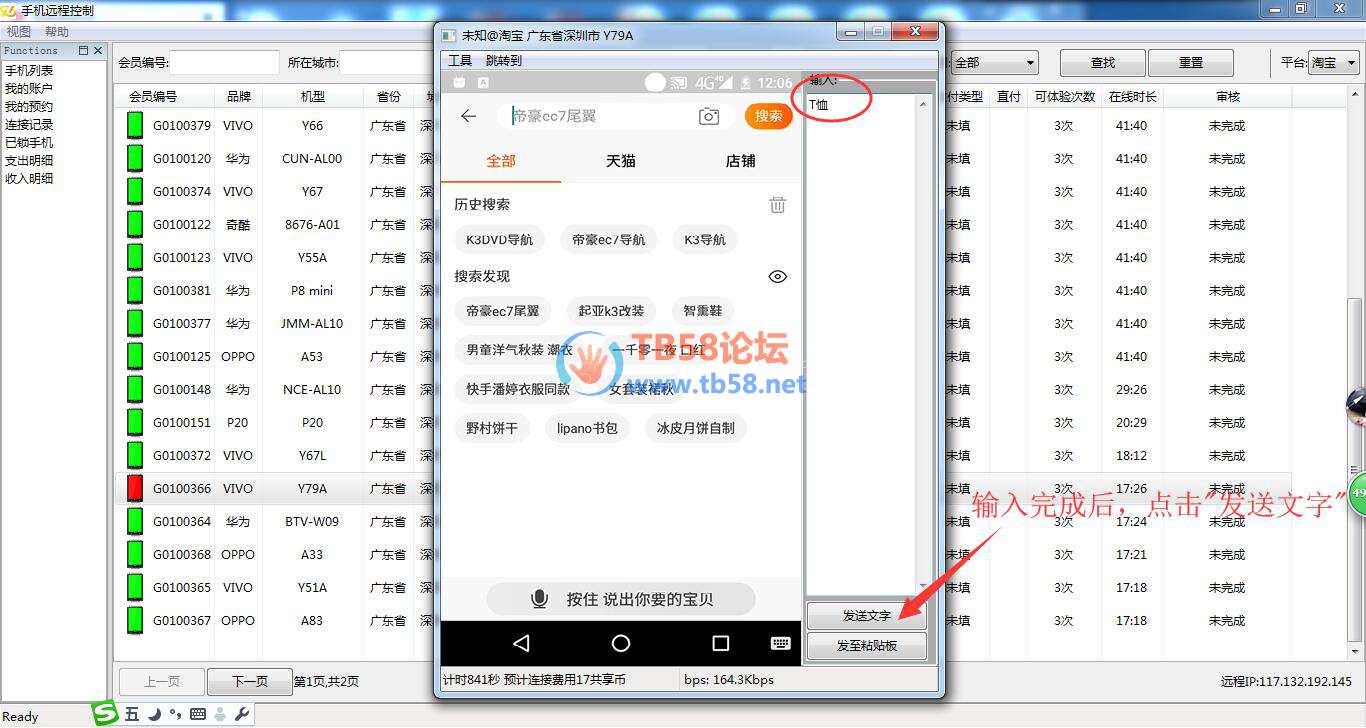This screenshot has width=1366, height=728.
Task: Tap the 冰皮月饼自制 suggestion chip
Action: (695, 428)
